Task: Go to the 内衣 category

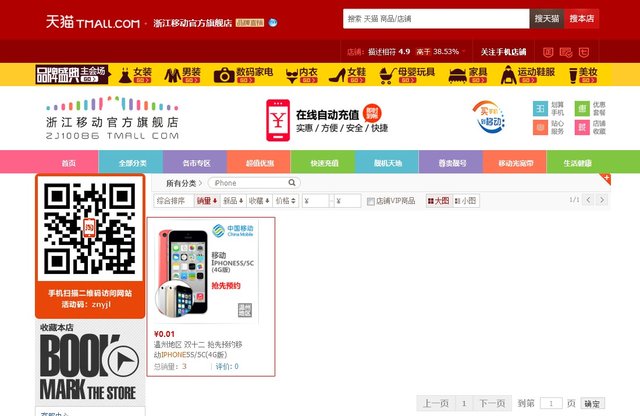Action: tap(301, 75)
